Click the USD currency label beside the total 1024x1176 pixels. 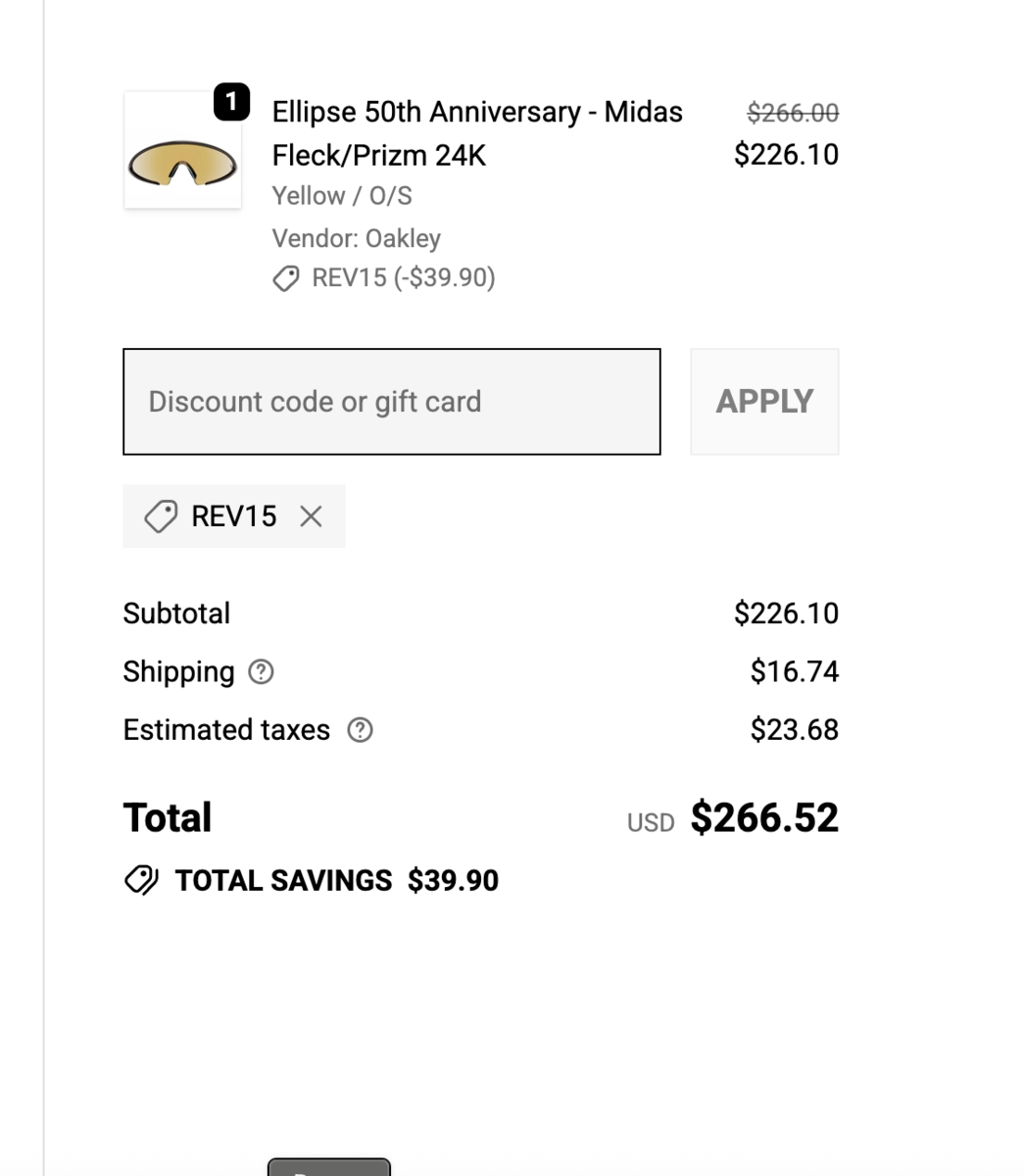pos(650,823)
